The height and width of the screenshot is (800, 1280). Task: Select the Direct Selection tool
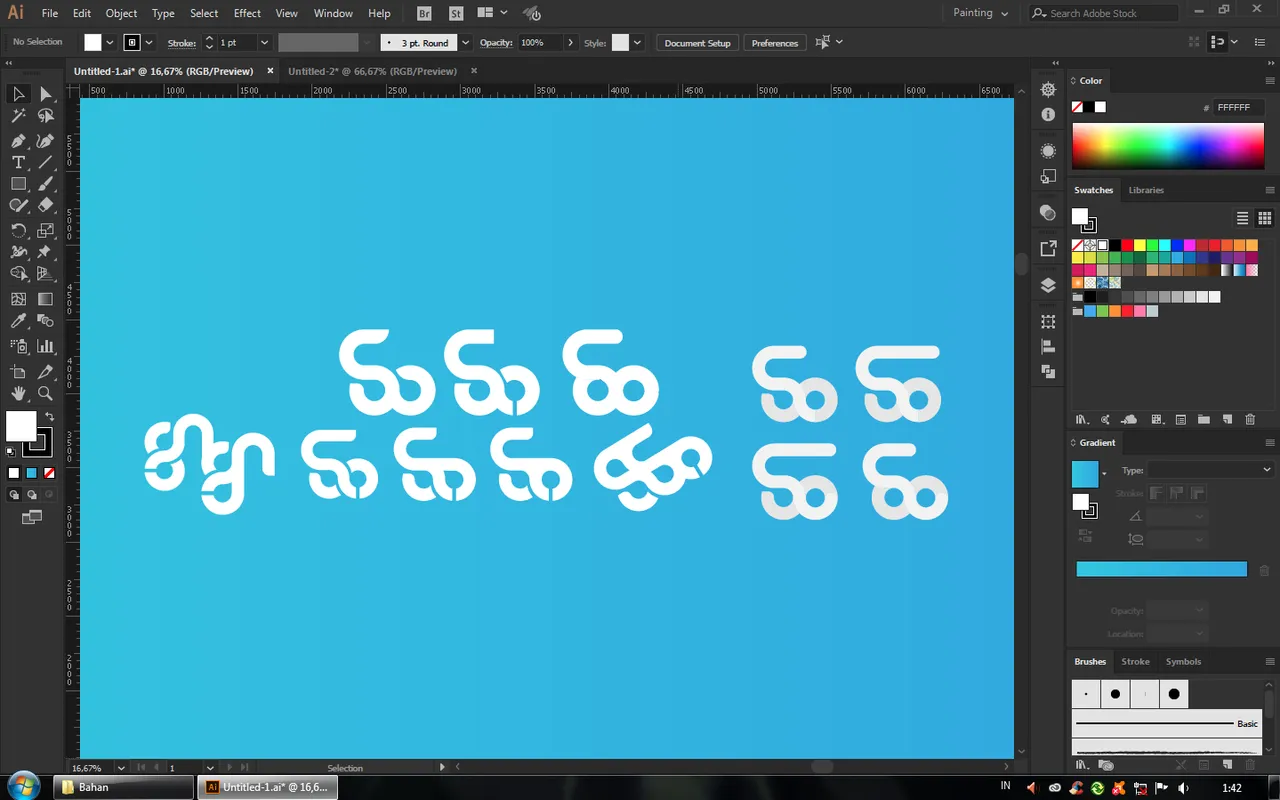point(45,94)
